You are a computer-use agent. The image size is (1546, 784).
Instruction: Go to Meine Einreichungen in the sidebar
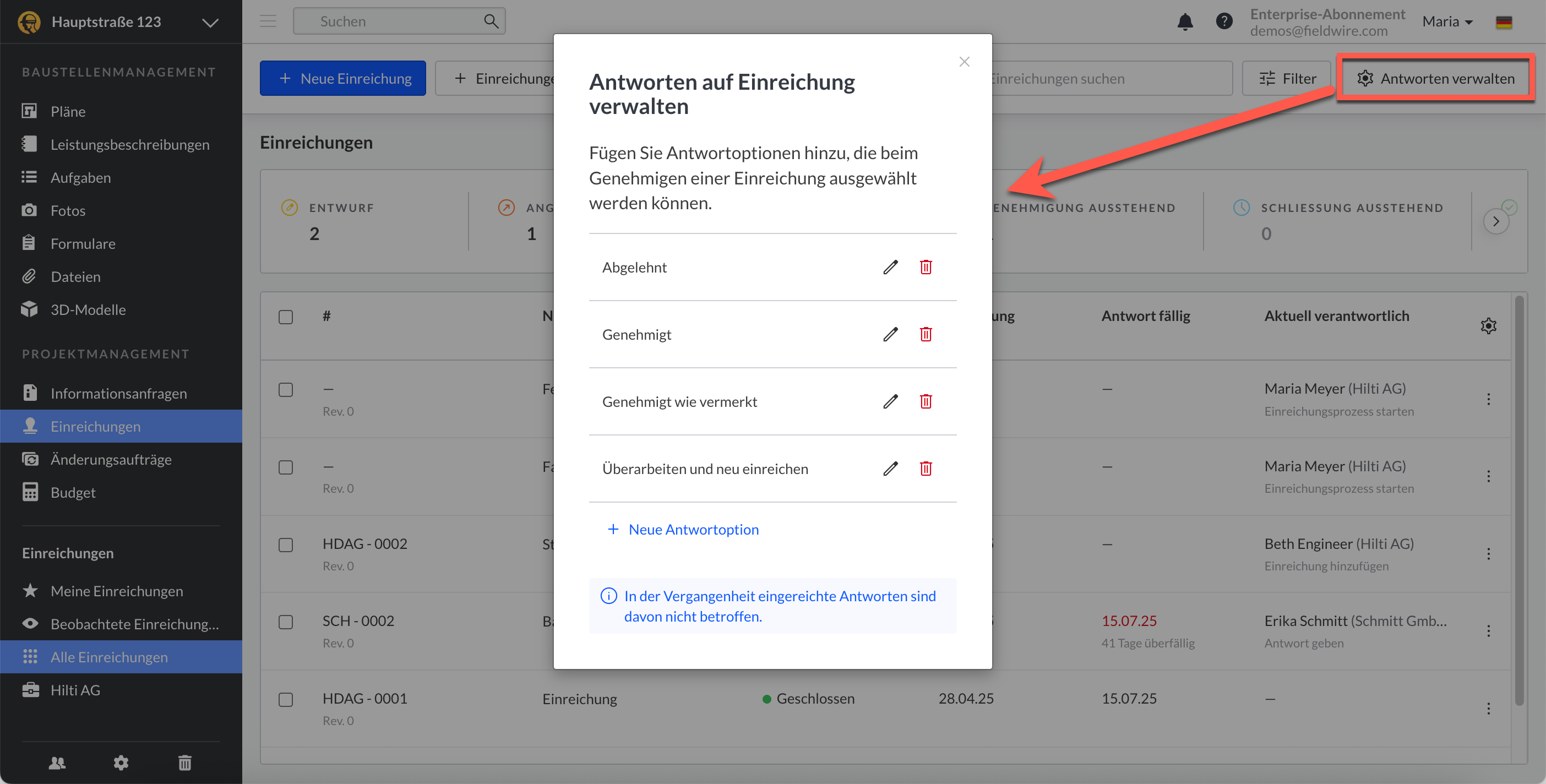pyautogui.click(x=116, y=591)
